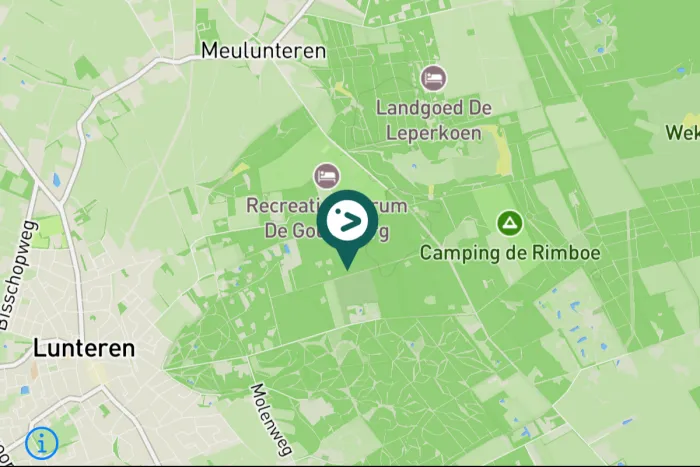Viewport: 700px width, 467px height.
Task: Click the Molenweg road label
Action: [271, 419]
